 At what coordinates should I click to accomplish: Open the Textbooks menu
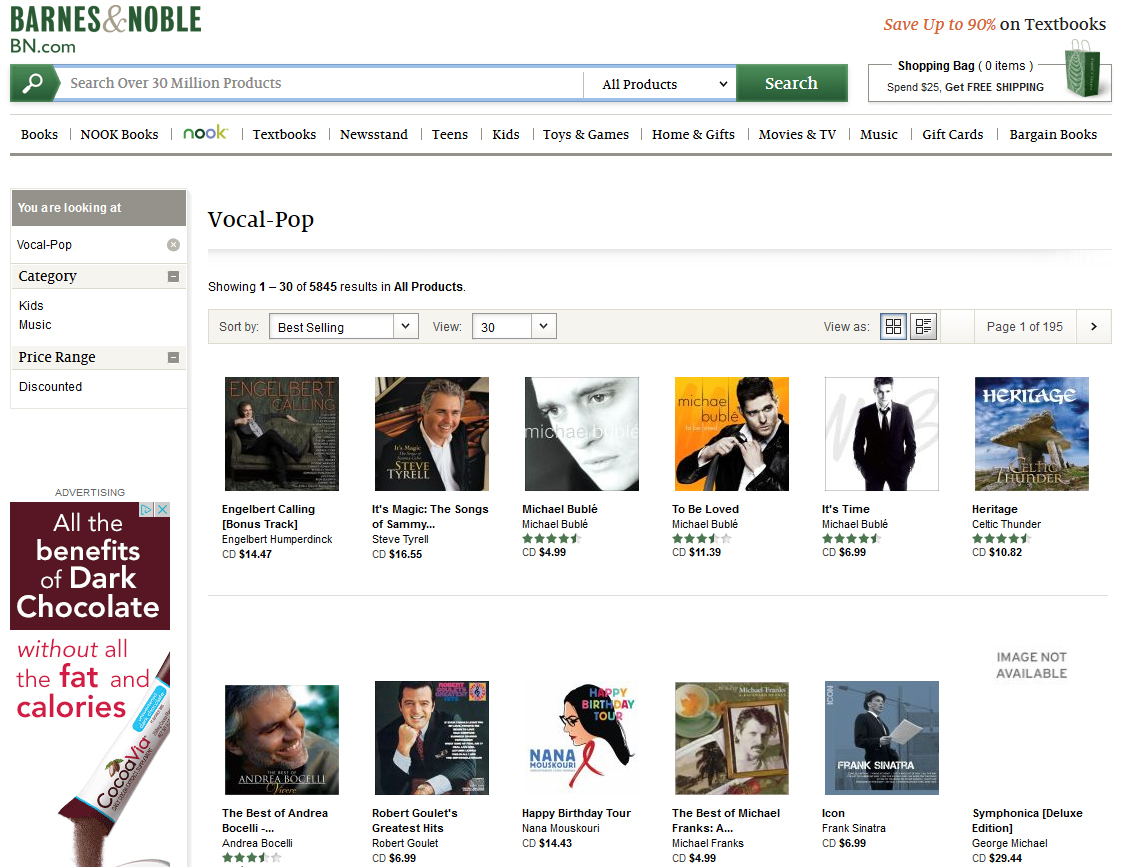(x=284, y=134)
